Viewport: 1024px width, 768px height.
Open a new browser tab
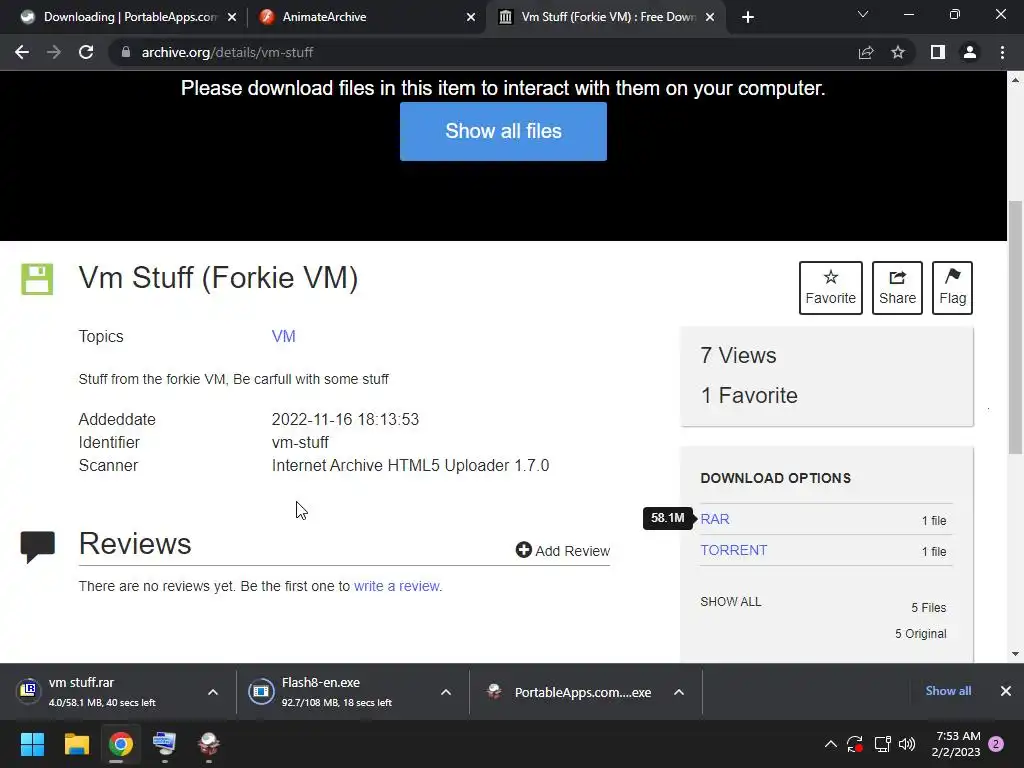[x=748, y=17]
